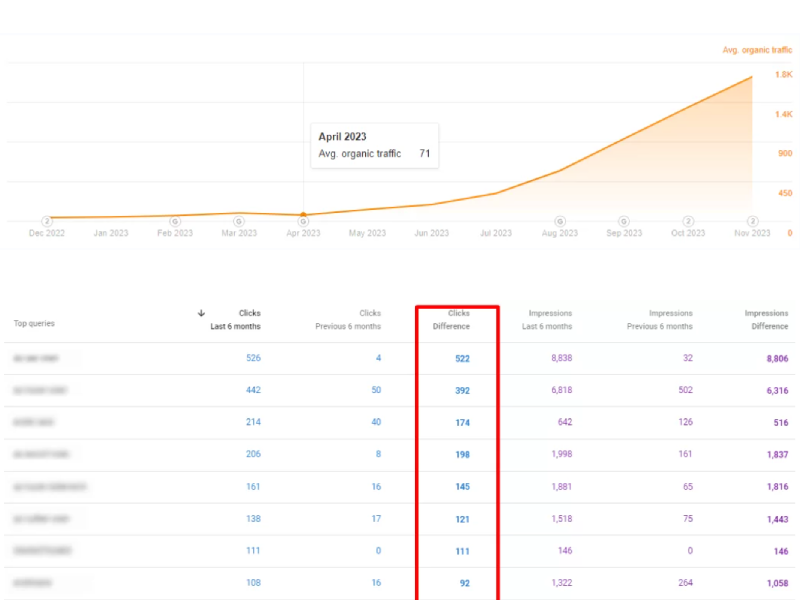Click the Impressions Difference column header
This screenshot has height=600, width=800.
coord(765,320)
